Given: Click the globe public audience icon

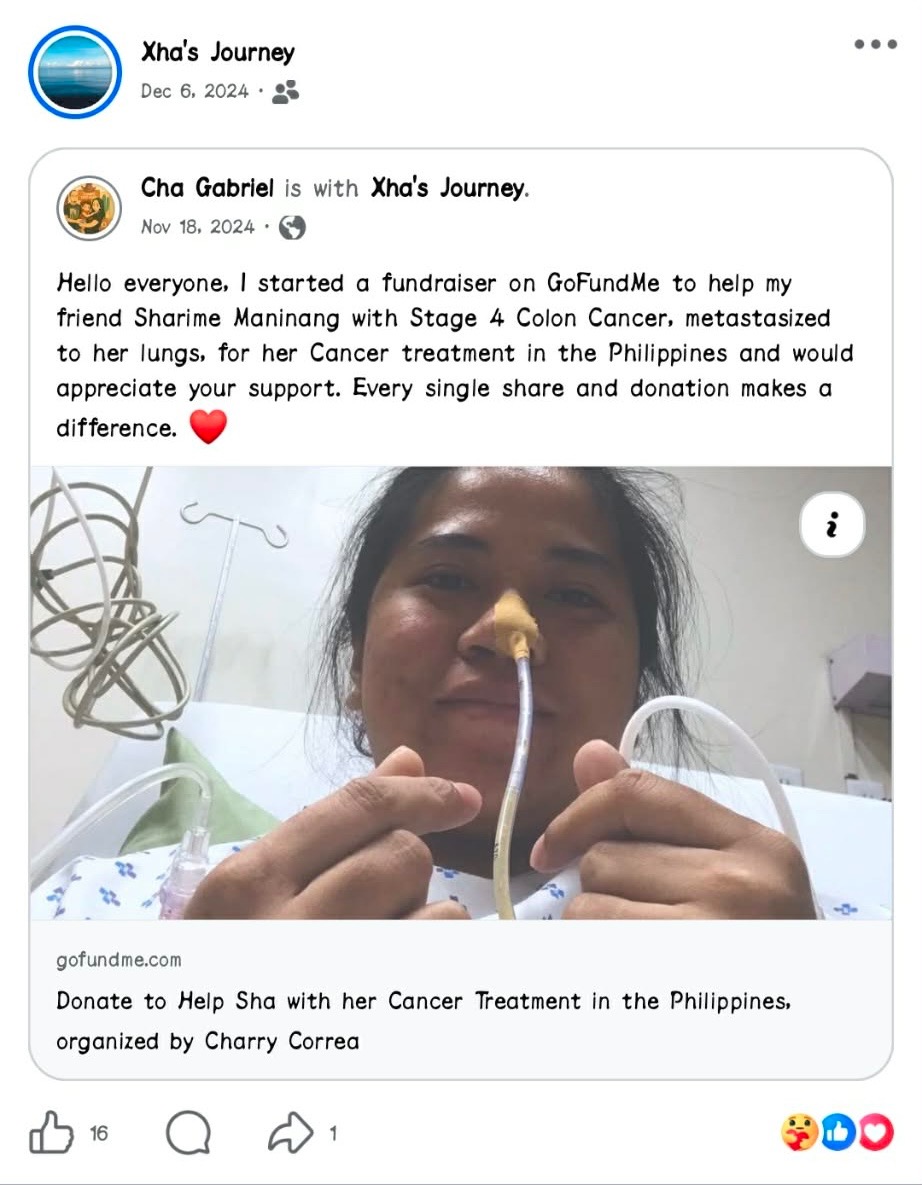Looking at the screenshot, I should click(x=291, y=227).
